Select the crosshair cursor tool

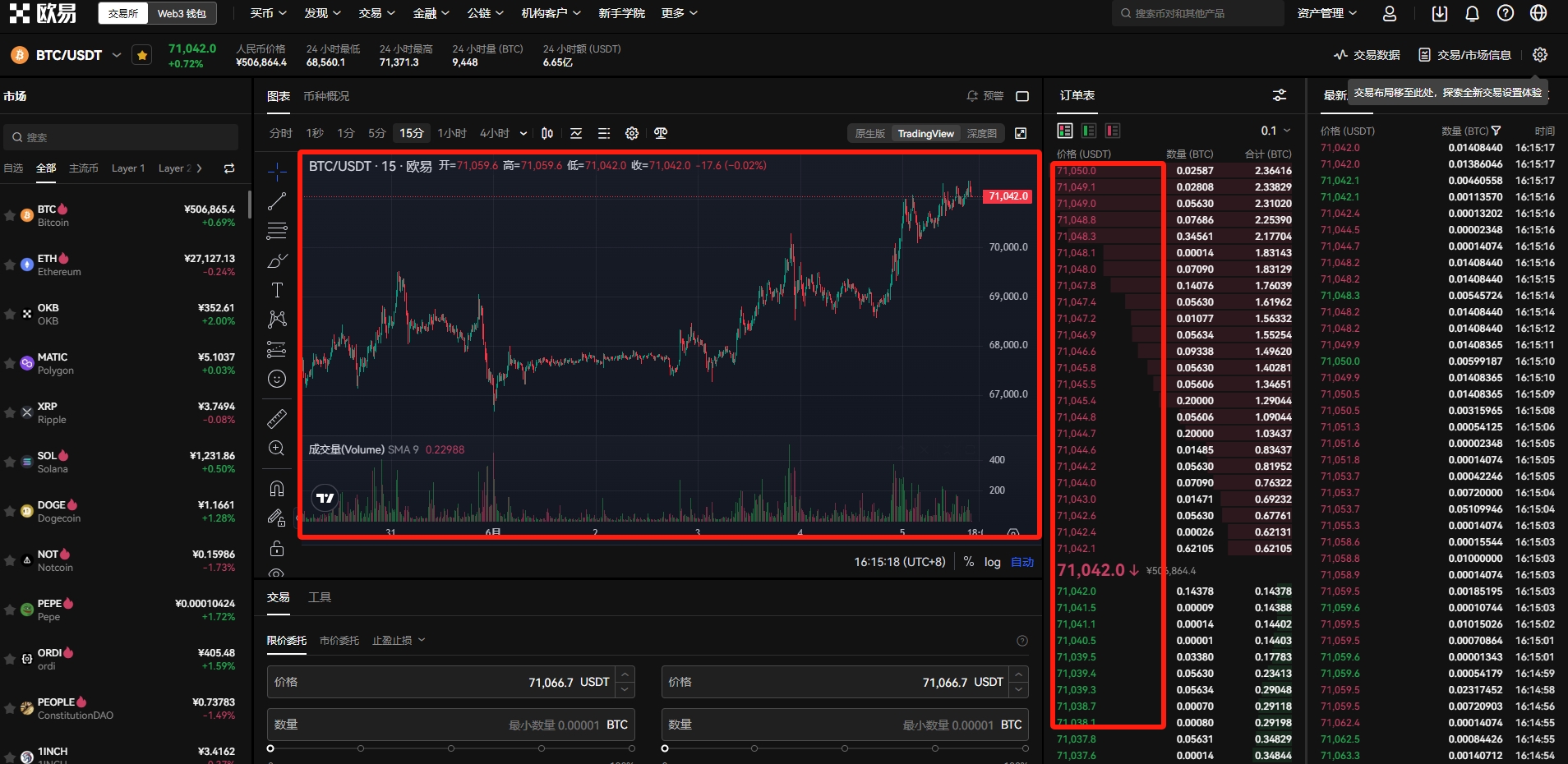click(277, 171)
